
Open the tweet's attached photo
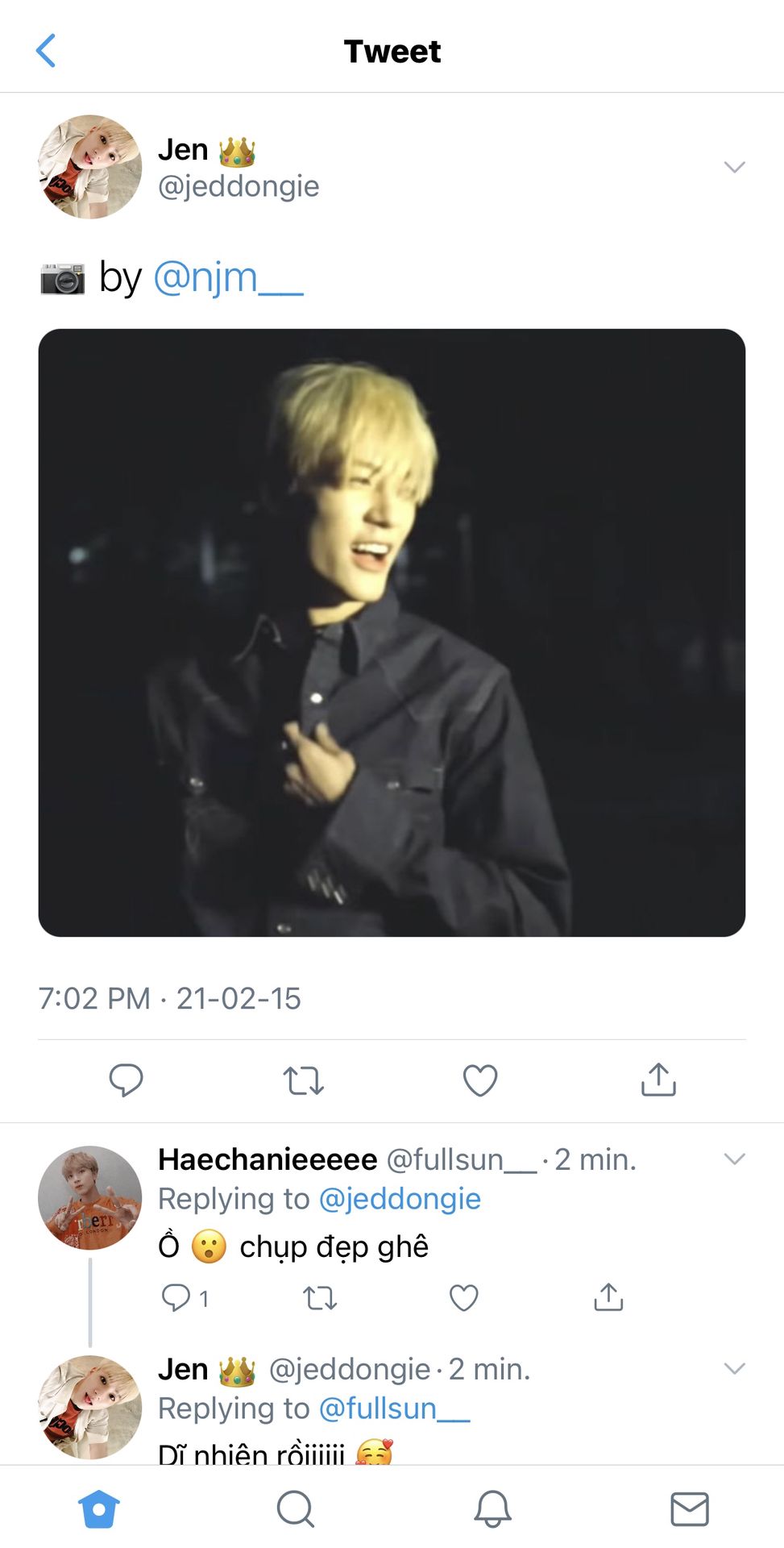(392, 632)
